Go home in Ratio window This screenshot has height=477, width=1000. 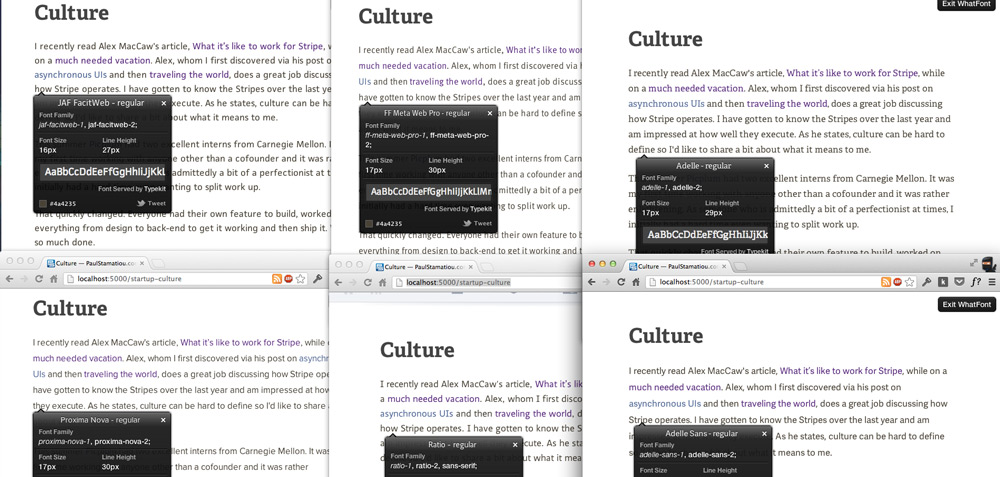[x=382, y=282]
